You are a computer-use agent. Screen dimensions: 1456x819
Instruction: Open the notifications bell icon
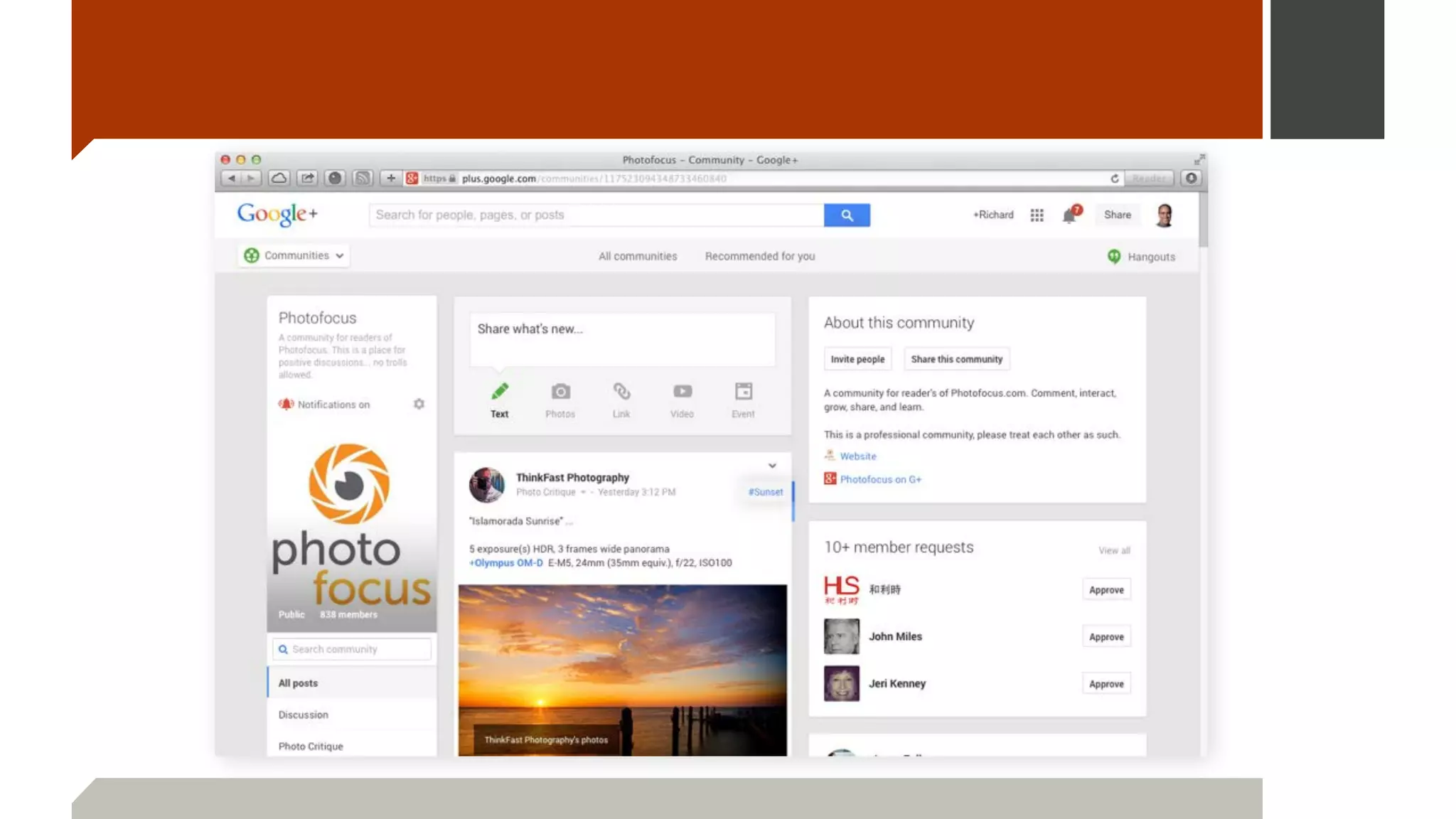point(1070,215)
